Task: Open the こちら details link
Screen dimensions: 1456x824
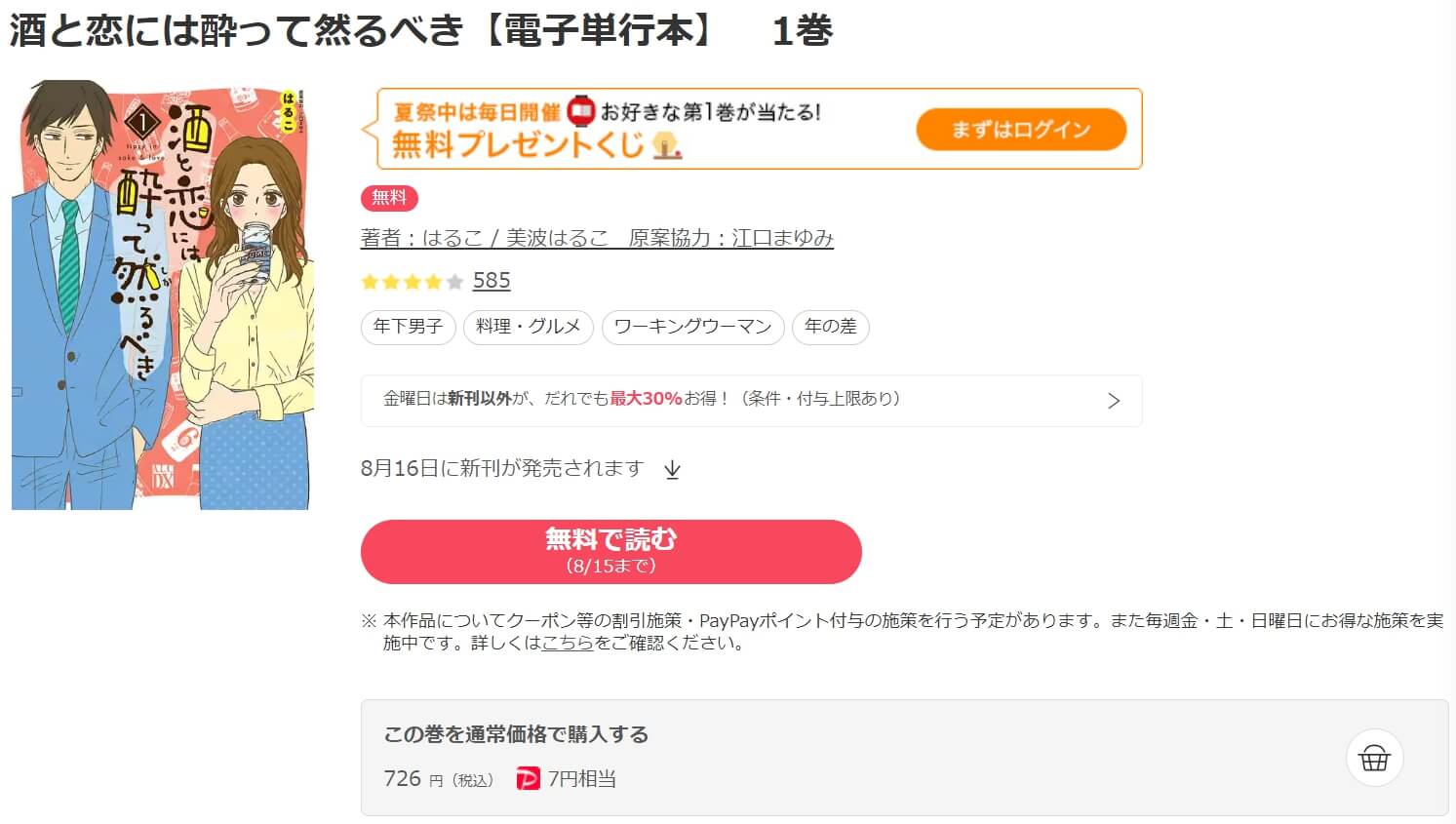Action: point(568,644)
